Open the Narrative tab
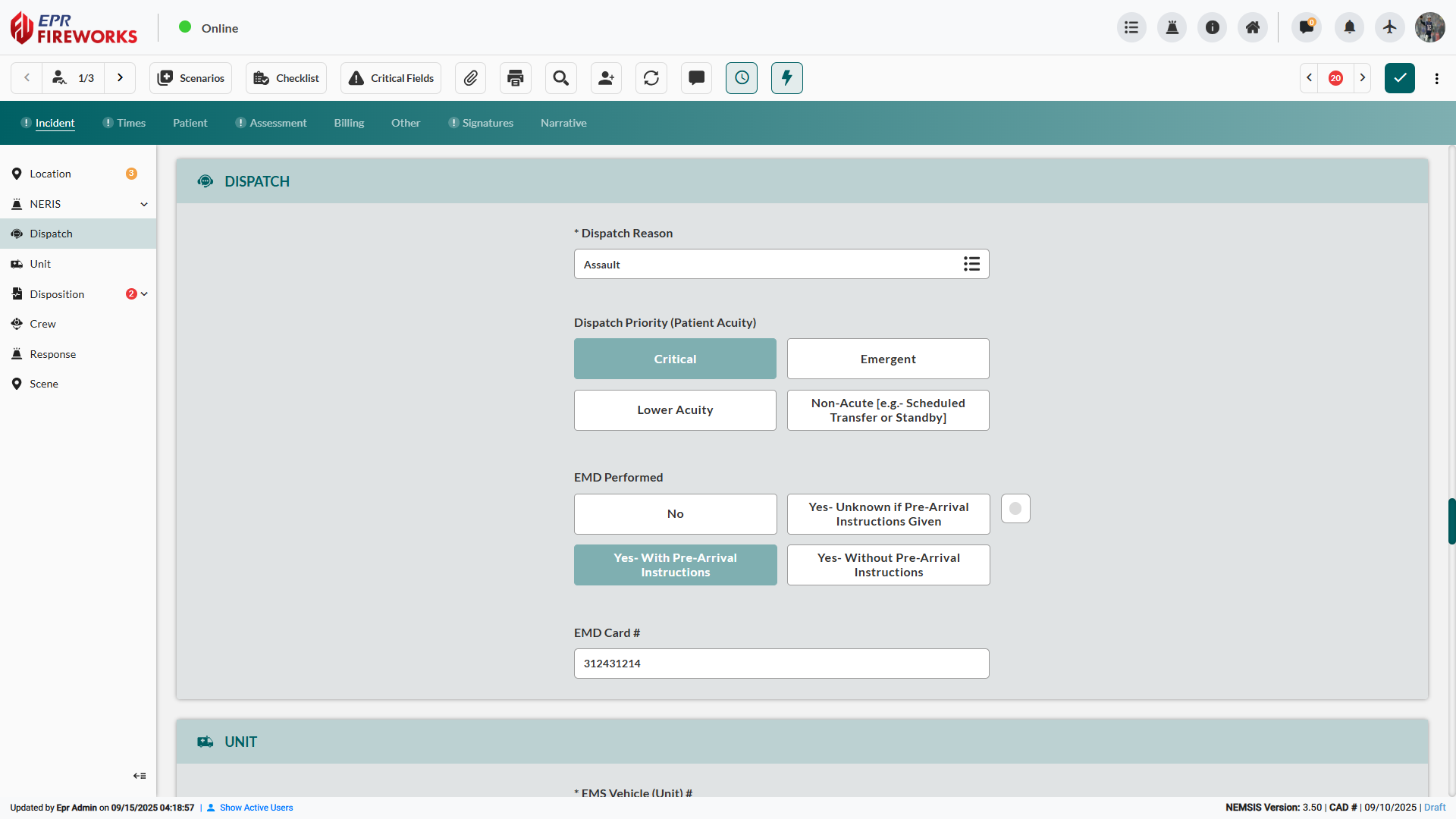 (x=563, y=123)
